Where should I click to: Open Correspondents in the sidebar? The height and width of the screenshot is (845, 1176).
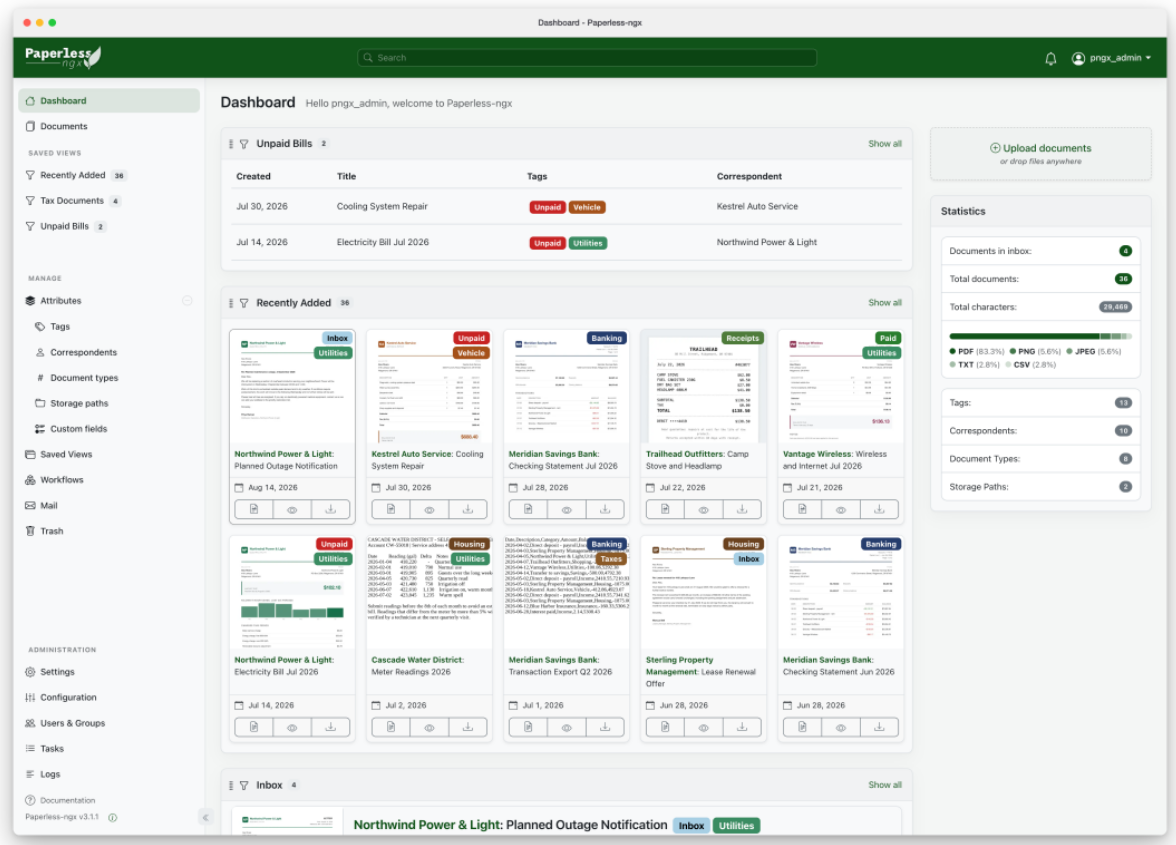(x=83, y=352)
